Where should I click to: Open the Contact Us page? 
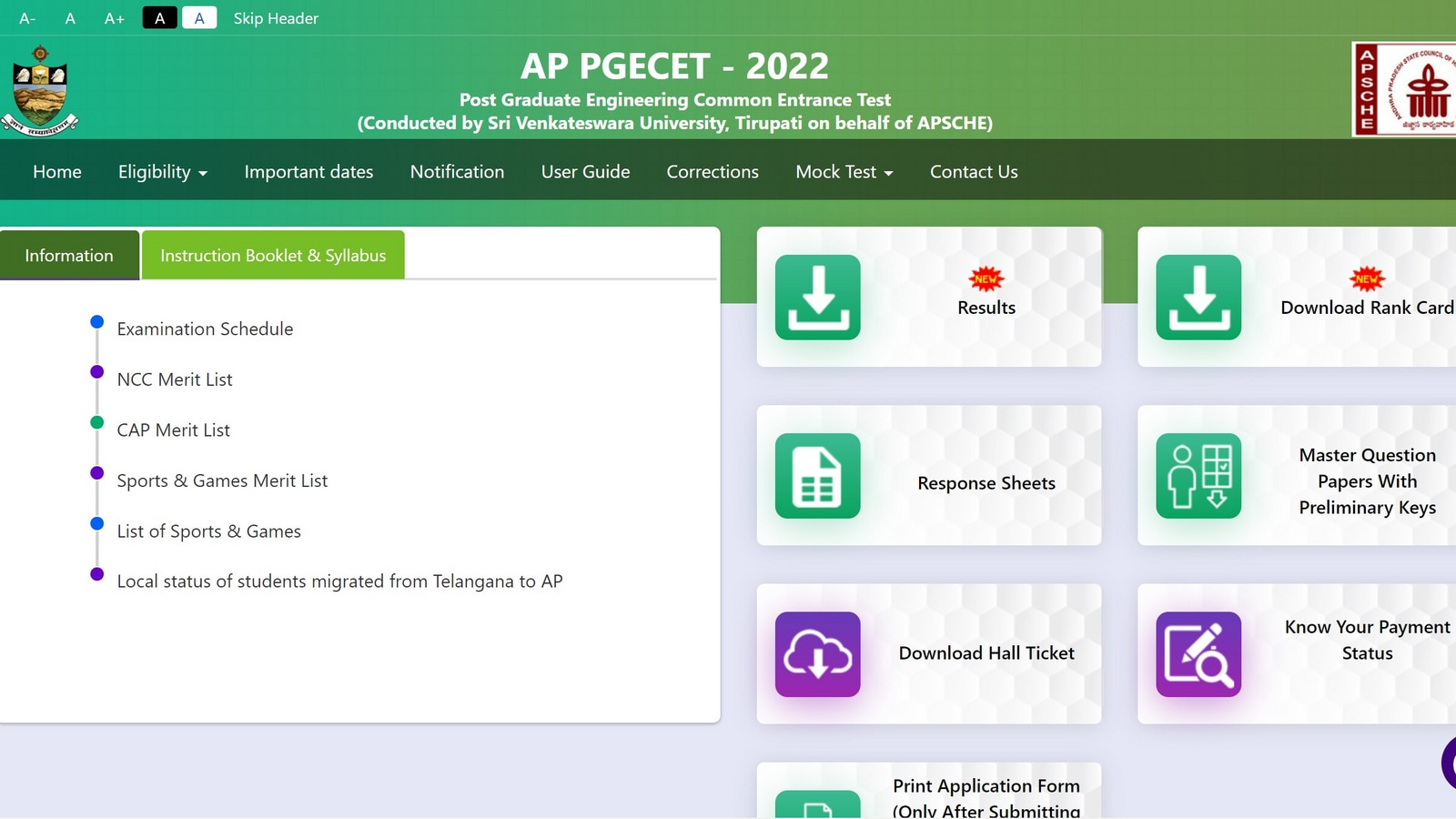pyautogui.click(x=974, y=172)
